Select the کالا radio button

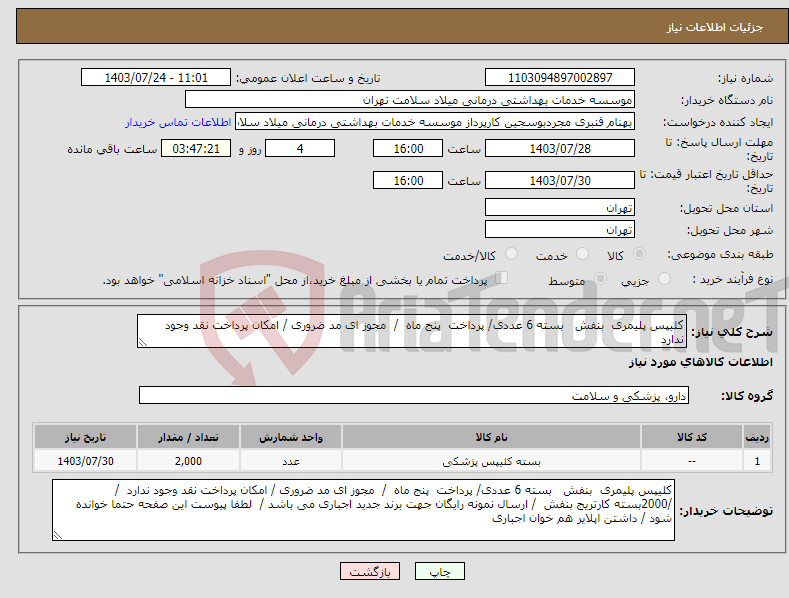click(x=639, y=254)
